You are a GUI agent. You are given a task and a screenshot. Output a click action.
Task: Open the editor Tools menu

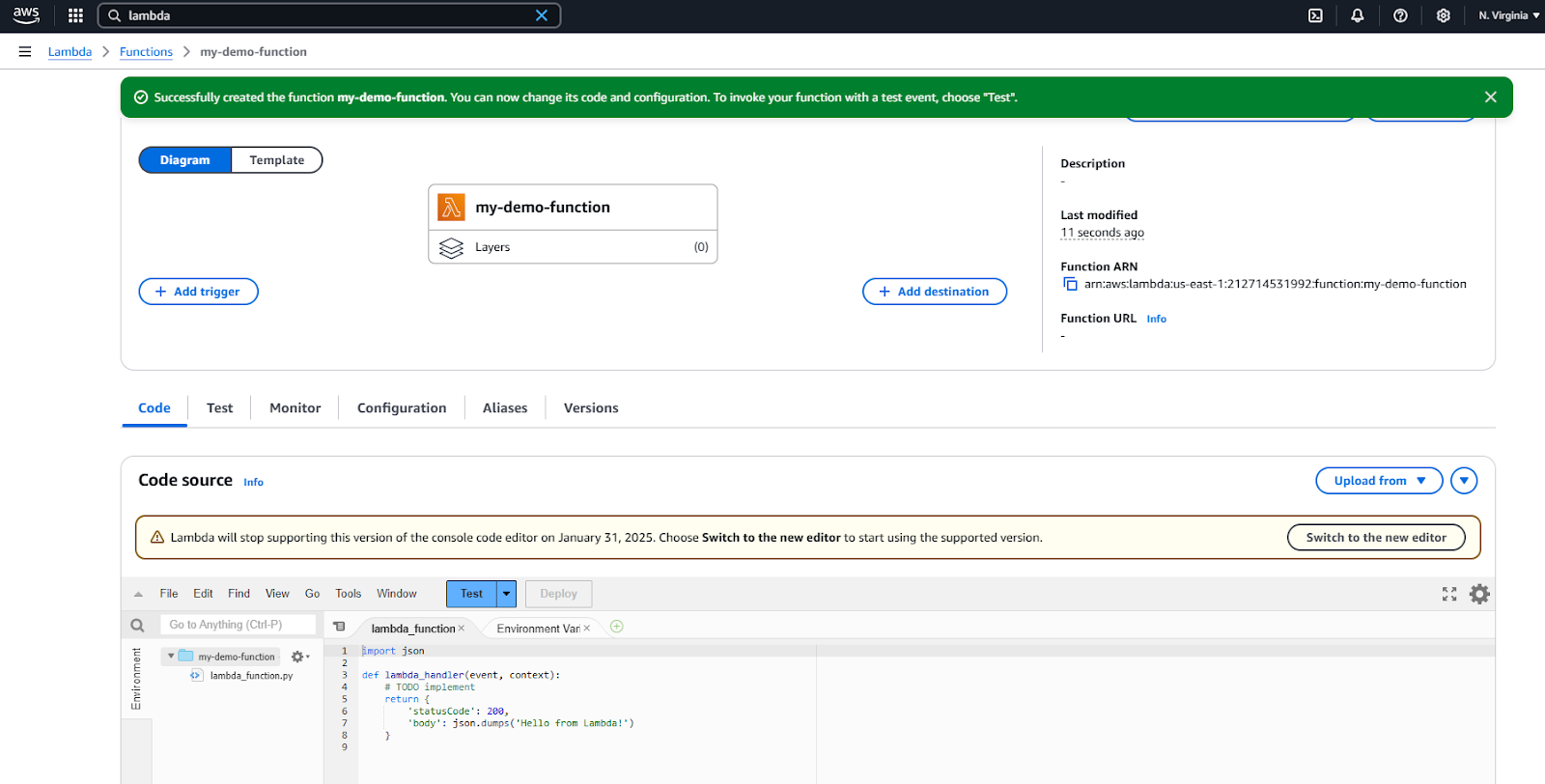348,594
